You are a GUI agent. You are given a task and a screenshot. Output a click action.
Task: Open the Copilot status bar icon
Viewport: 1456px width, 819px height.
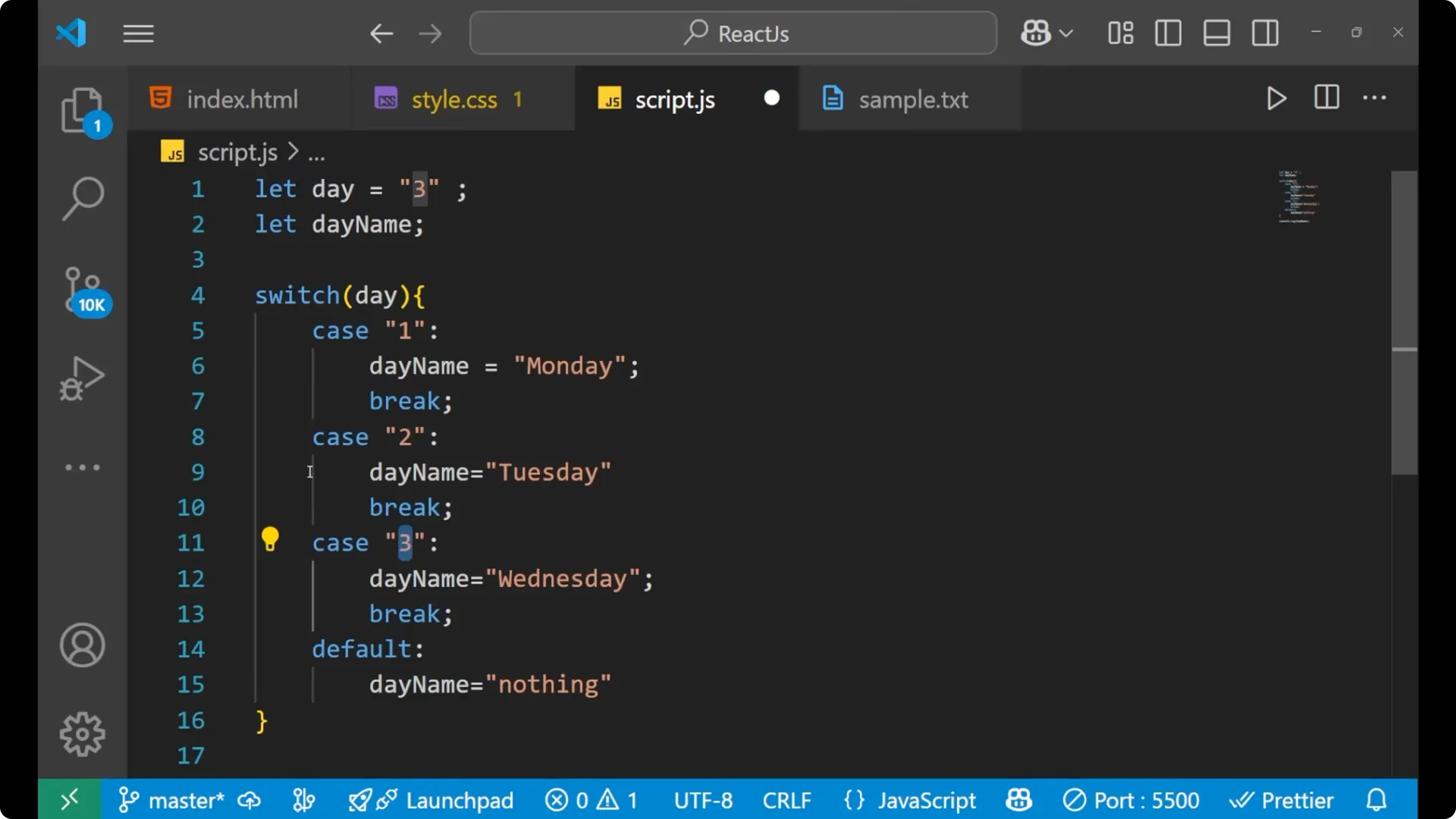click(1018, 799)
